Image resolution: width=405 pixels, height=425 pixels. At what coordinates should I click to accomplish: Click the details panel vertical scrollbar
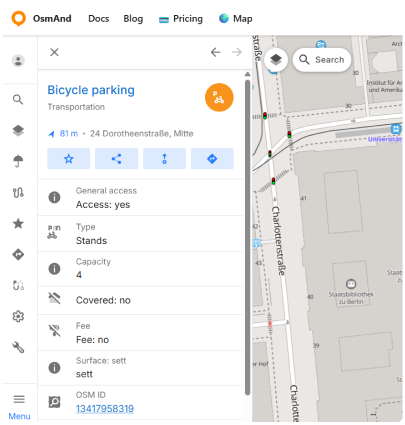247,237
